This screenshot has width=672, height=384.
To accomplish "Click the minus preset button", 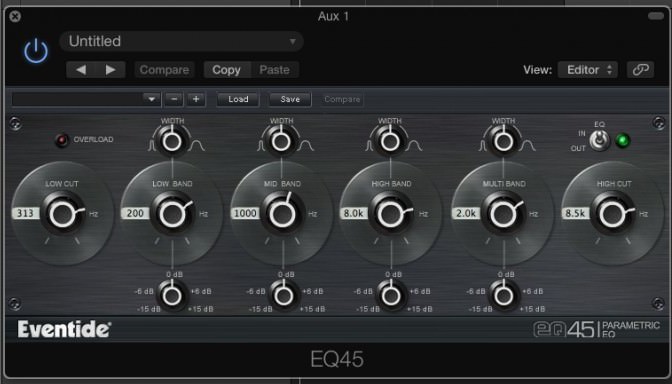I will click(174, 99).
